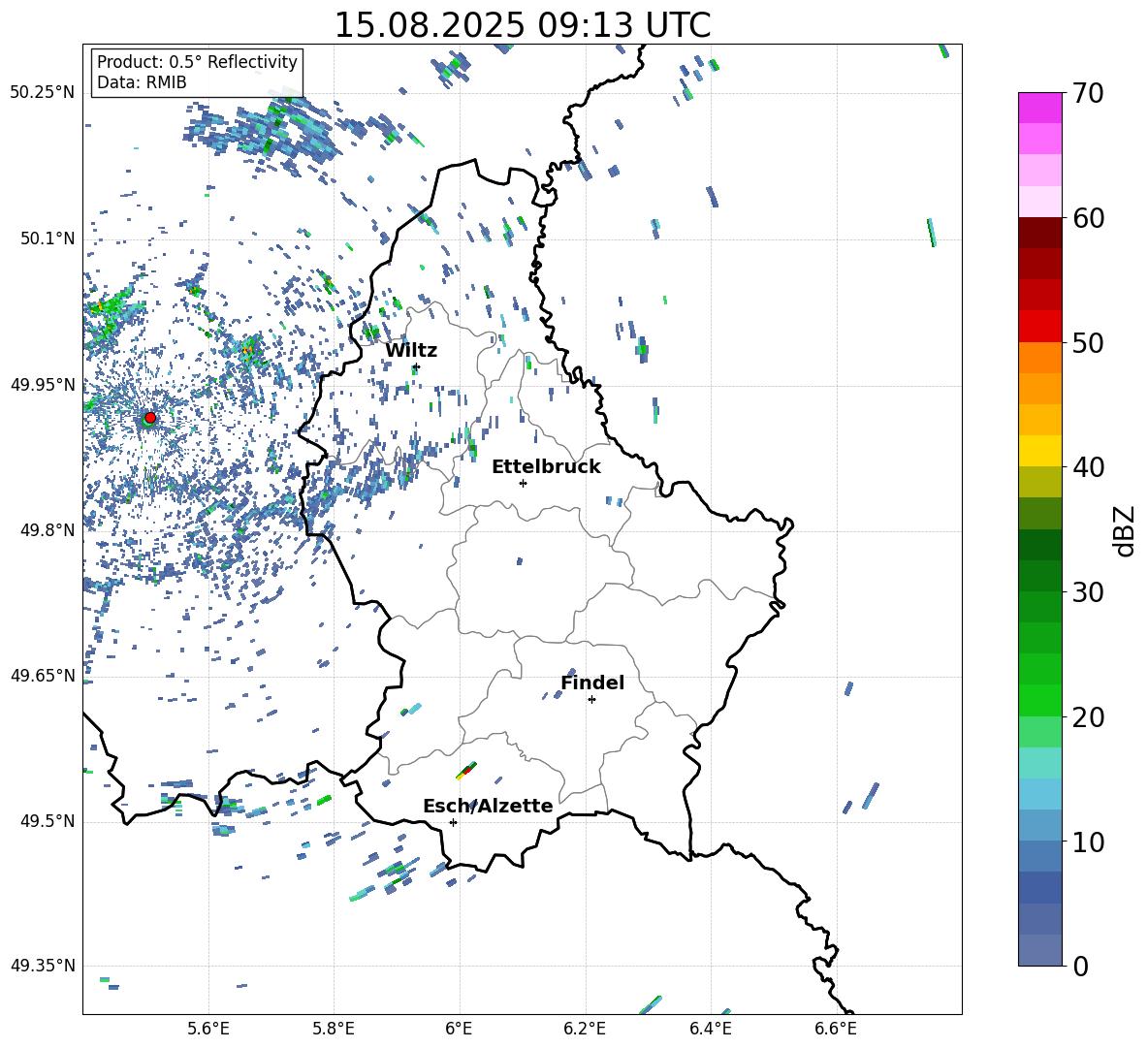Image resolution: width=1148 pixels, height=1048 pixels.
Task: Click the bright green colorbar segment at 20
Action: pos(1040,700)
